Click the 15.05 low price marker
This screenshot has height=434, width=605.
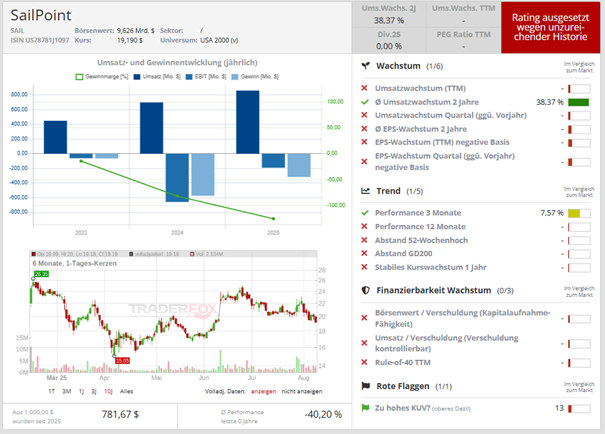click(122, 360)
